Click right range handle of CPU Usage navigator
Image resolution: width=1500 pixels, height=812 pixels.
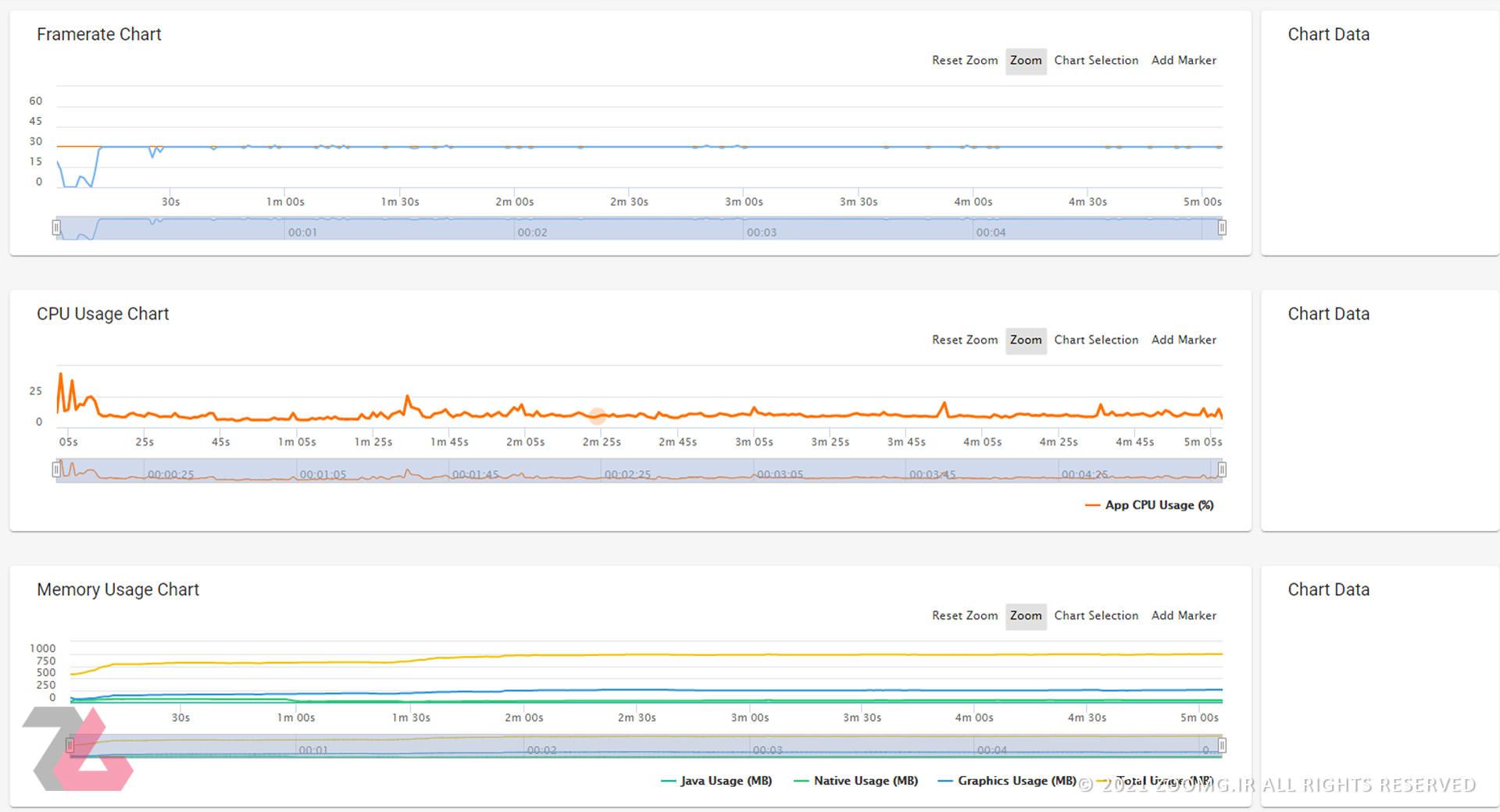coord(1222,469)
